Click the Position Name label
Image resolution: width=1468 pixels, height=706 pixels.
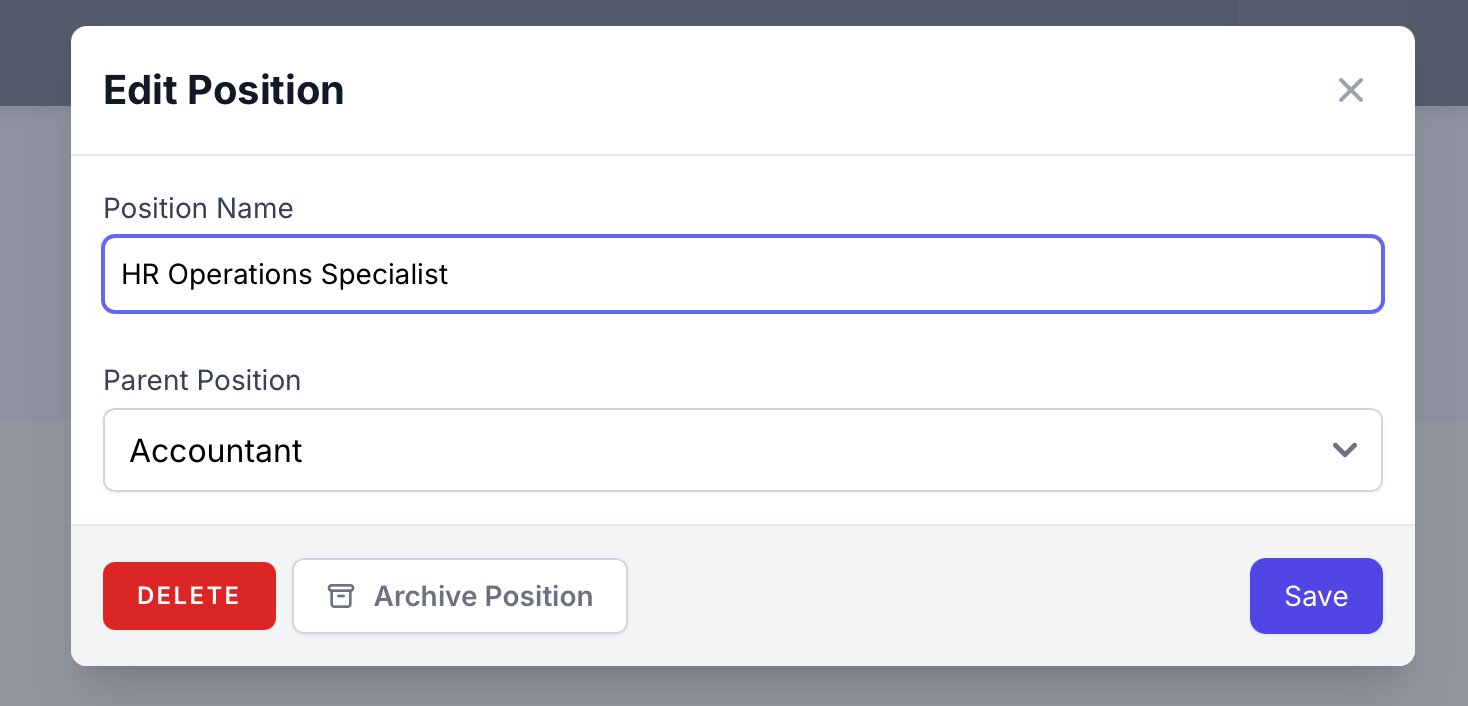[x=198, y=208]
